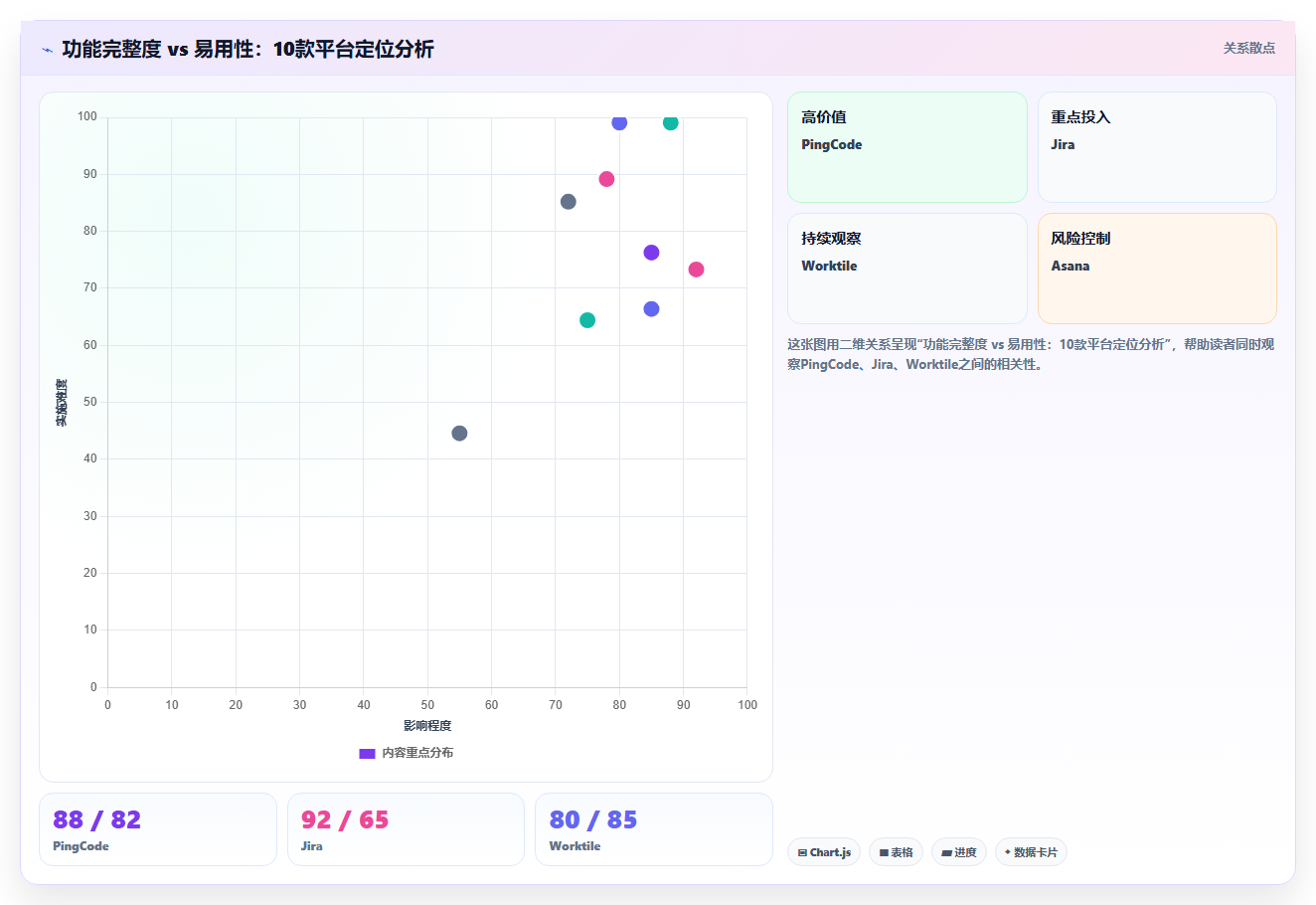Click the description paragraph starting with 这张图用二维关系

coord(1031,354)
